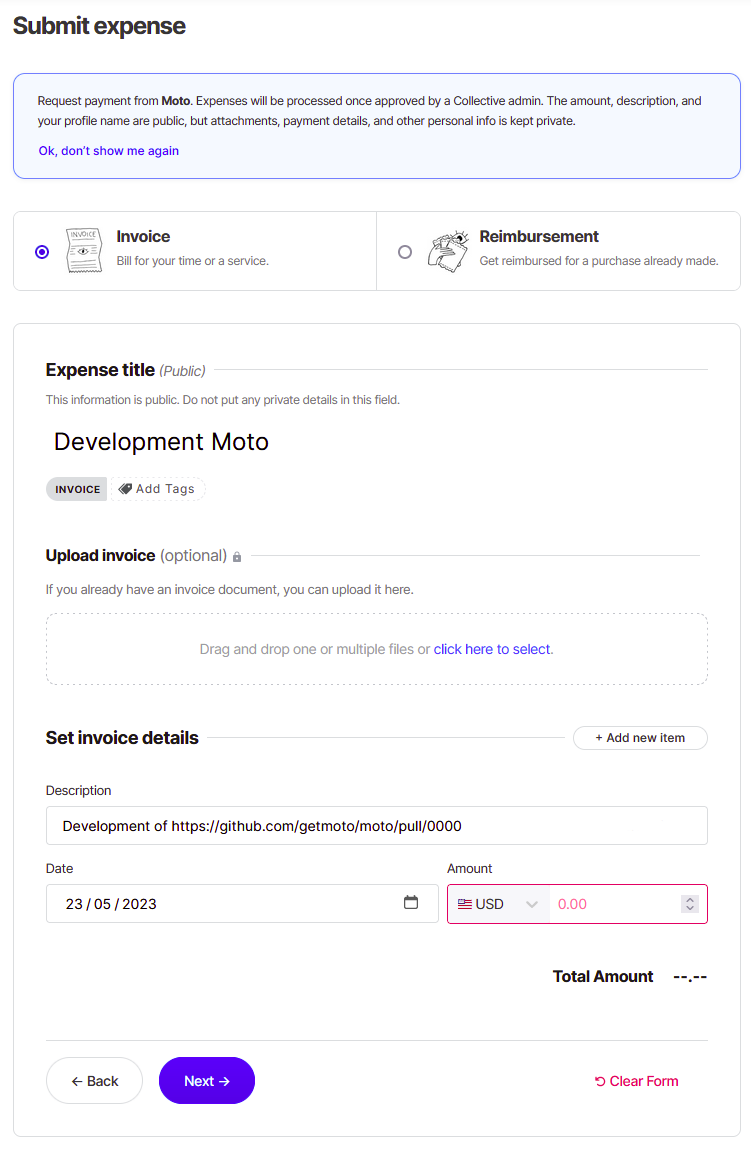Click the Description input field
This screenshot has width=751, height=1154.
376,825
